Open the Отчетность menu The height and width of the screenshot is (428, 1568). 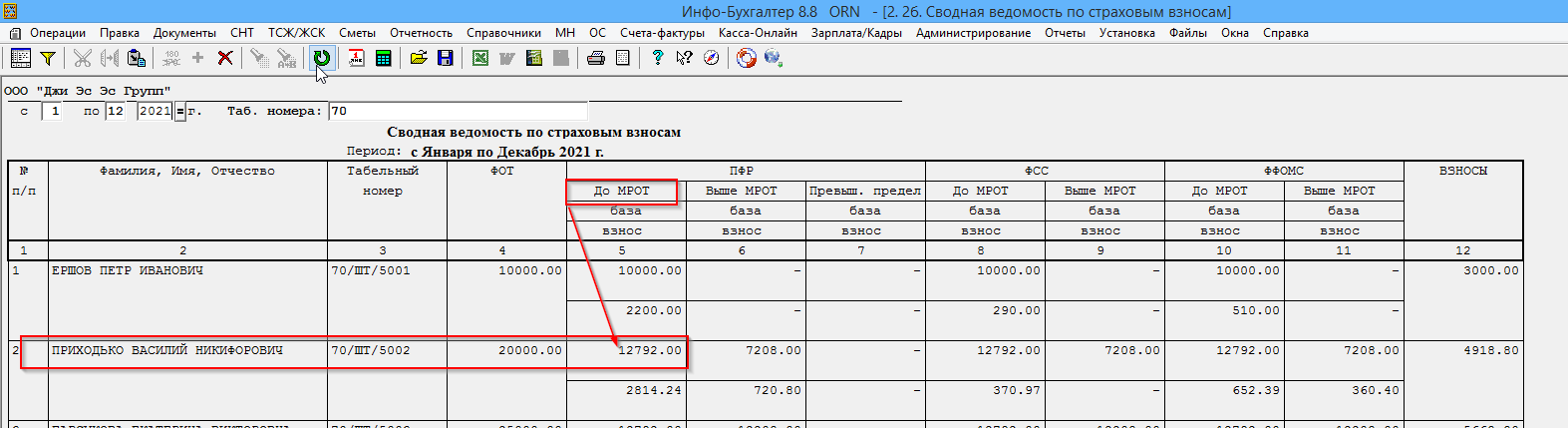coord(422,33)
